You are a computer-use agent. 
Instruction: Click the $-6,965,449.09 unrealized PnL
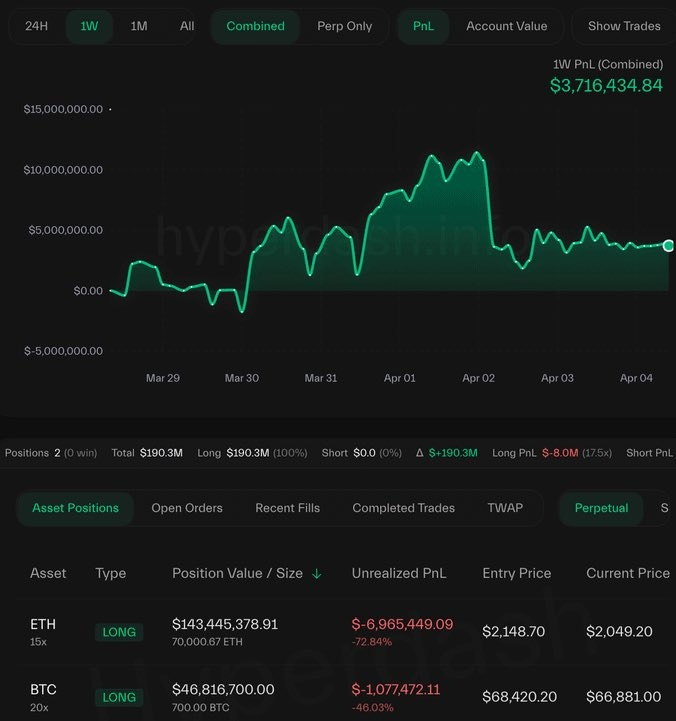[x=402, y=624]
